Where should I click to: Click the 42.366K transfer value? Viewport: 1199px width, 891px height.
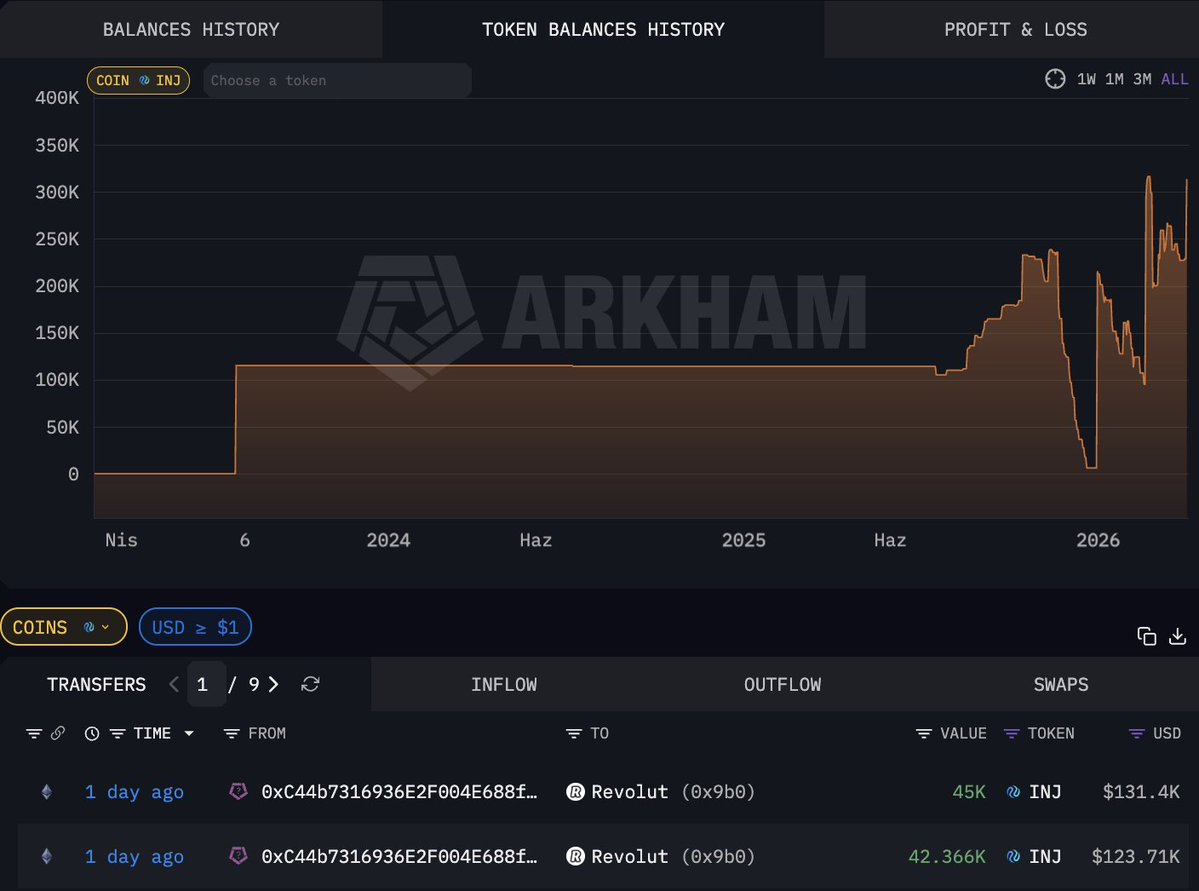tap(947, 856)
